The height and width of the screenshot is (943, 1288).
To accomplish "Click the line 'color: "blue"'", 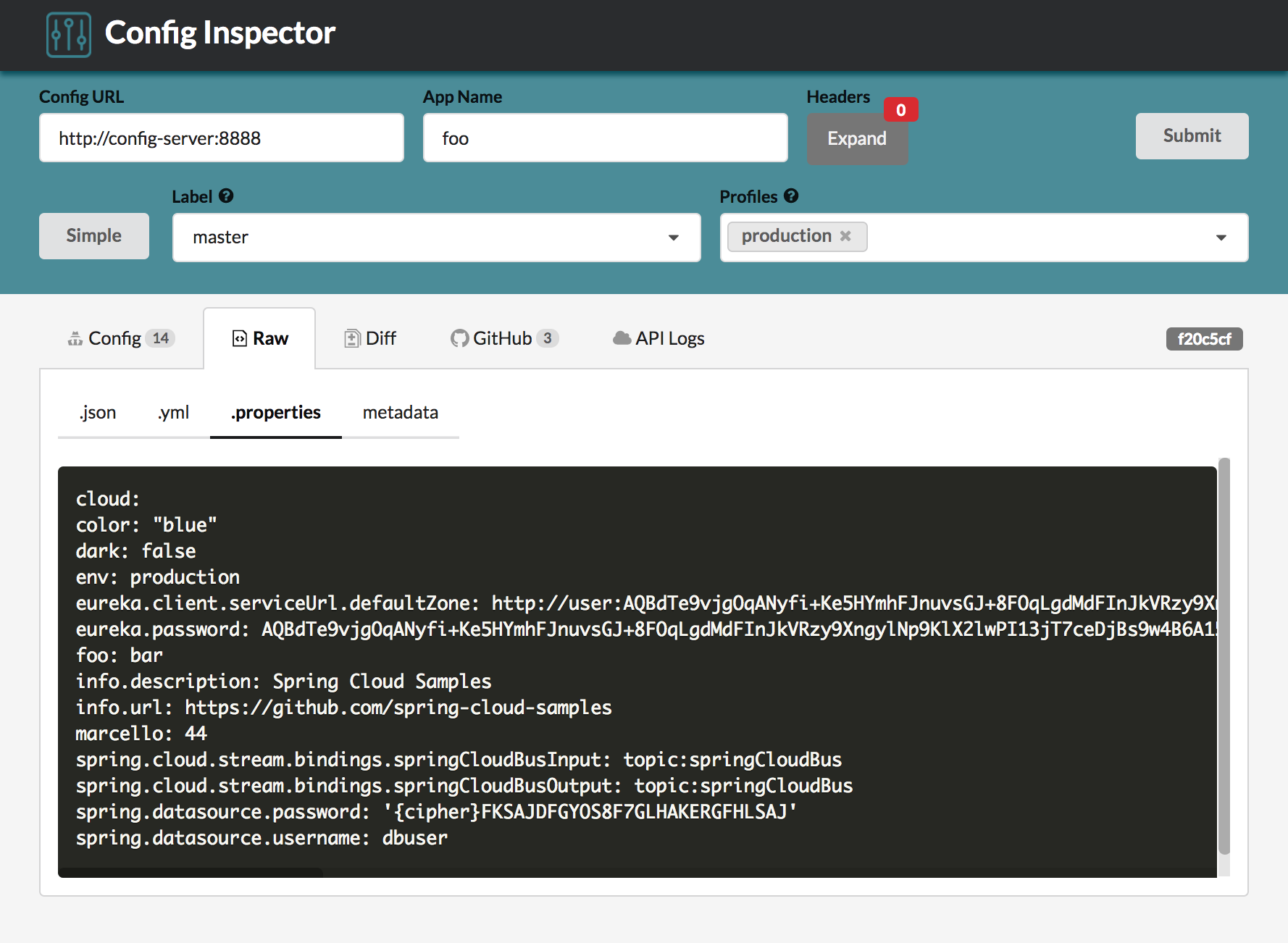I will (146, 525).
